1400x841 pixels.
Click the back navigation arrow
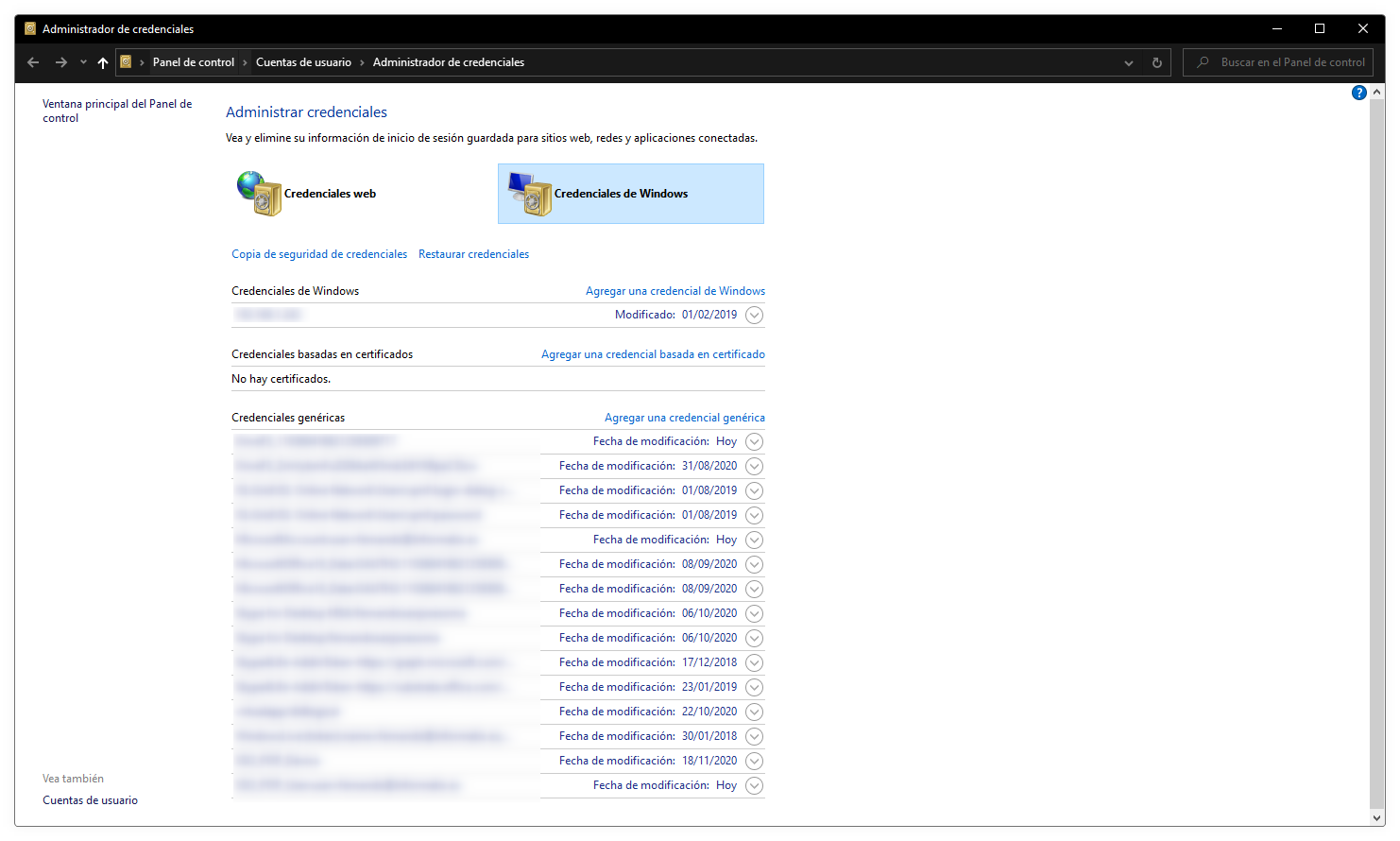pos(33,61)
